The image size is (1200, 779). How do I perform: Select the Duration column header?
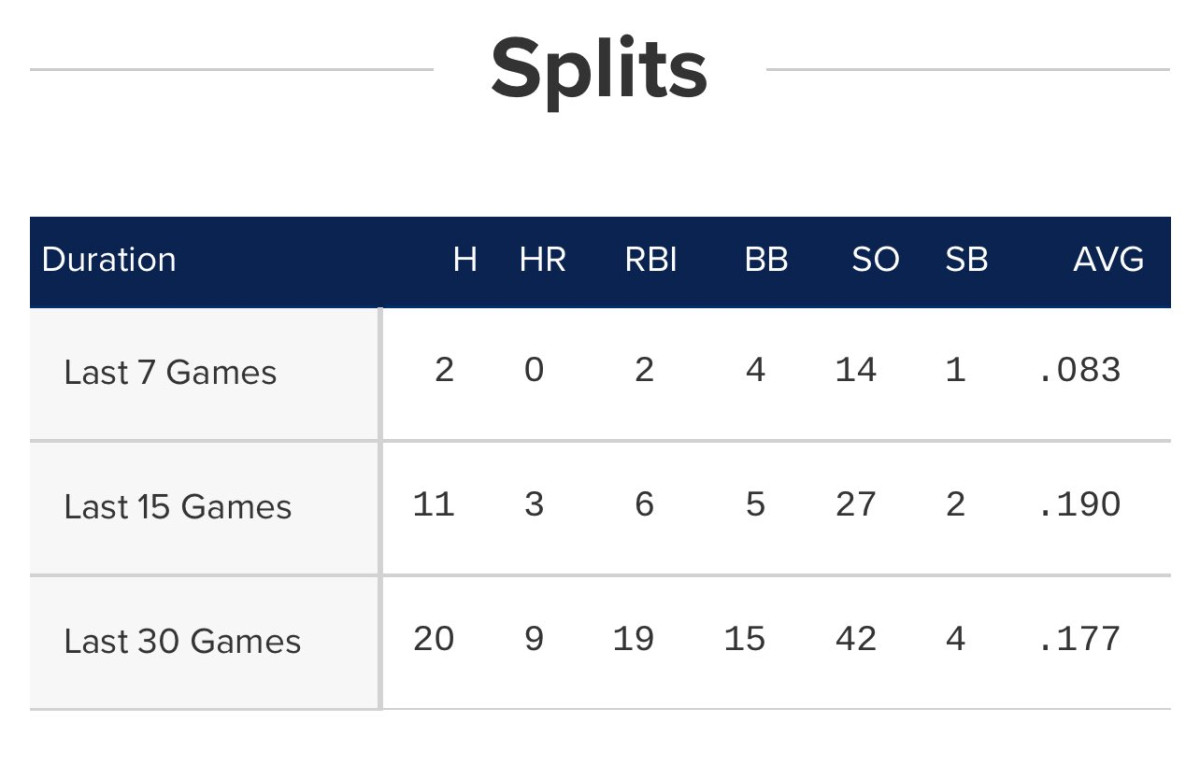pos(109,260)
